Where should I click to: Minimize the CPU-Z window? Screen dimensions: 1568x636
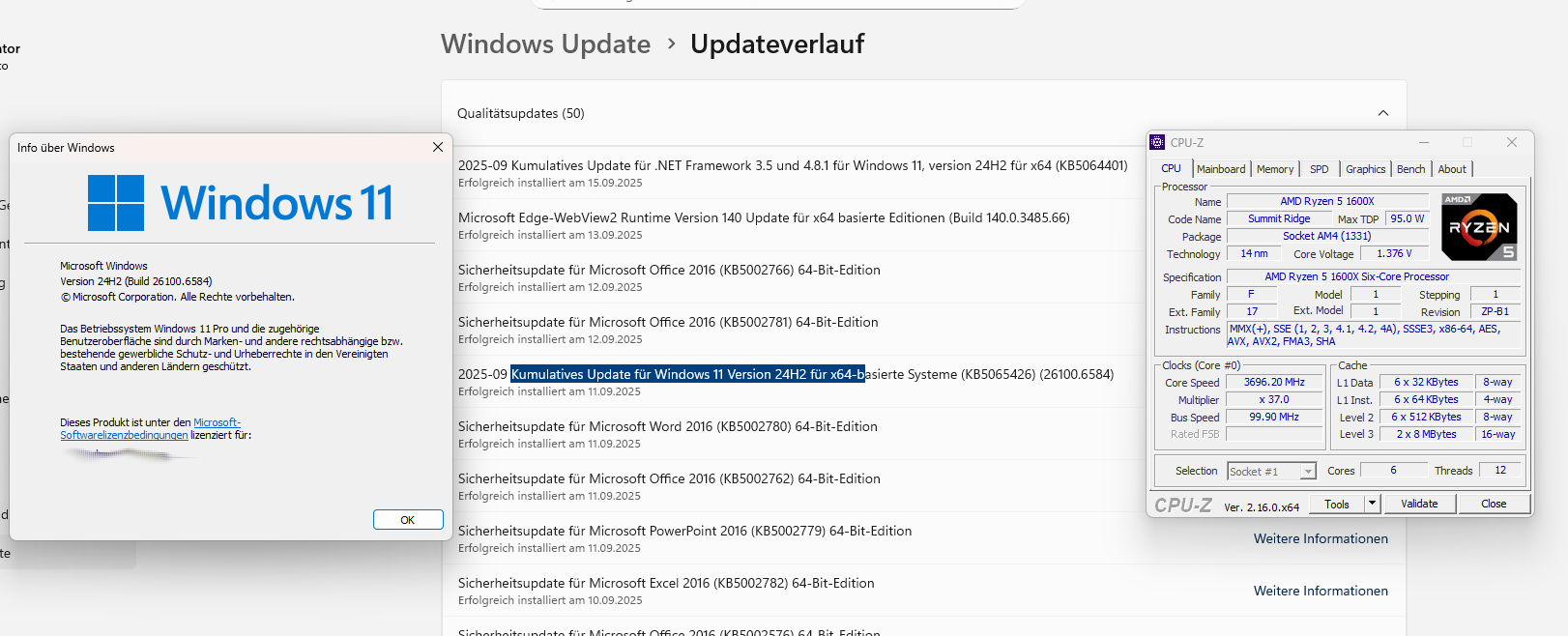click(1423, 142)
